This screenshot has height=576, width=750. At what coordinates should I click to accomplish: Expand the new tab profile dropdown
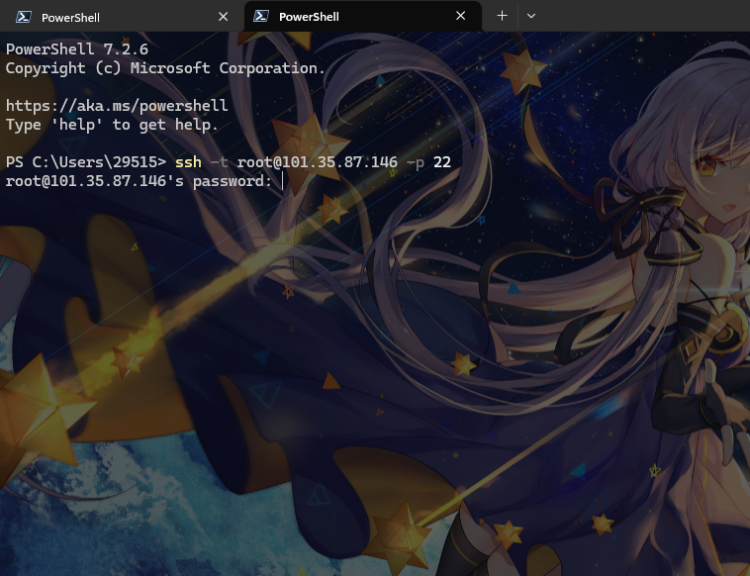point(531,16)
